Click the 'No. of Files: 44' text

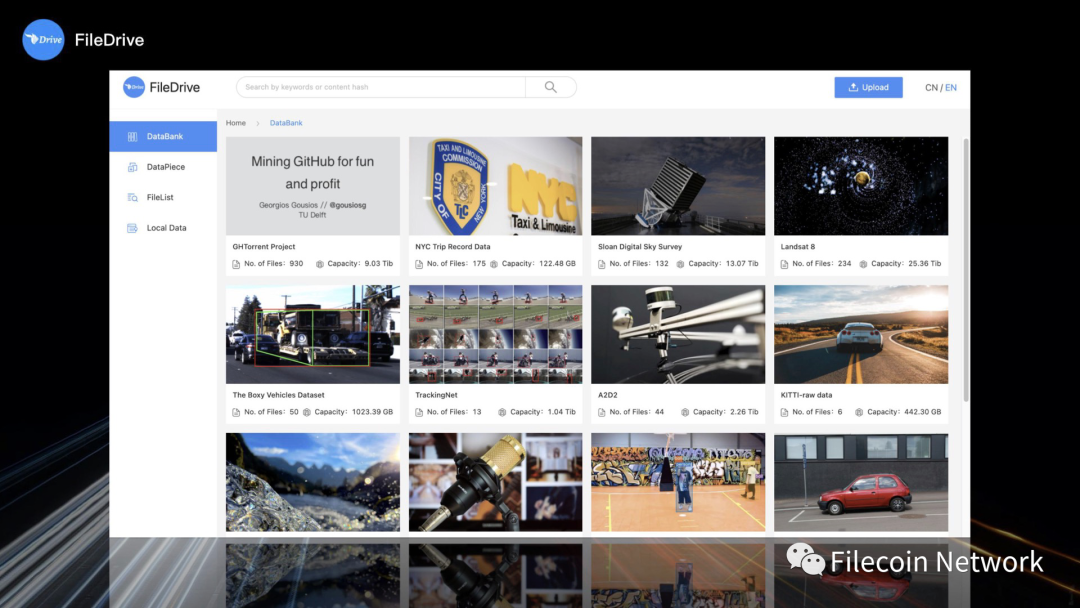[x=637, y=412]
